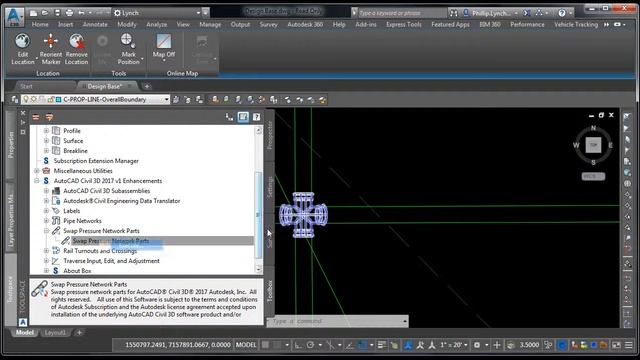The image size is (640, 360).
Task: Collapse the Swap Pressure Network Parts node
Action: pyautogui.click(x=46, y=231)
